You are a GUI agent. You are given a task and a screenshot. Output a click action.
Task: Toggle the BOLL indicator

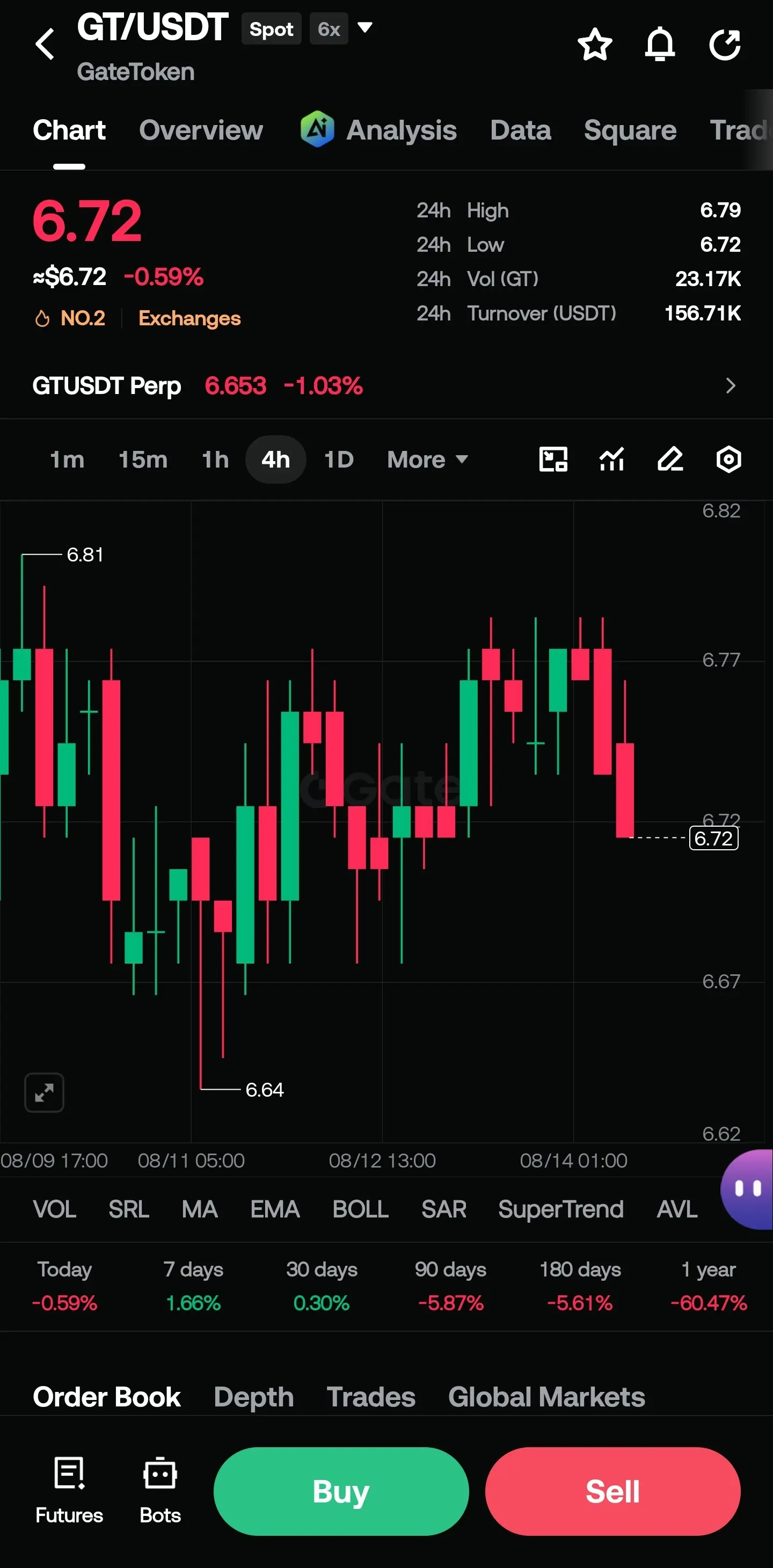[361, 1209]
